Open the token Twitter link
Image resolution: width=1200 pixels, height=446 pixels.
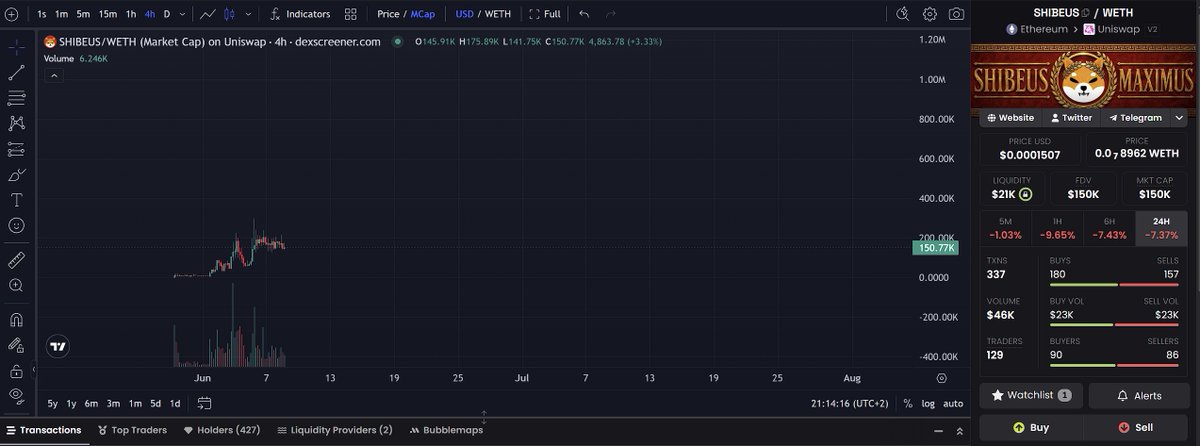pyautogui.click(x=1070, y=118)
